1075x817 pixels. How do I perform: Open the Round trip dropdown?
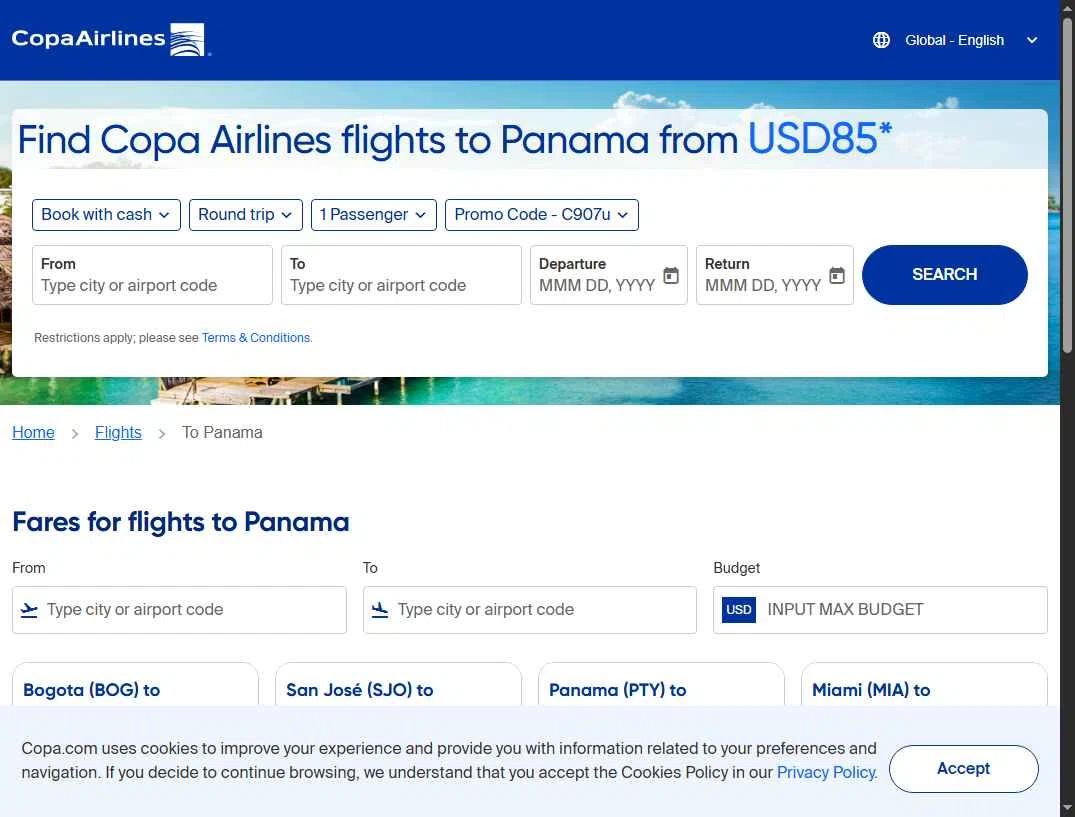[245, 215]
